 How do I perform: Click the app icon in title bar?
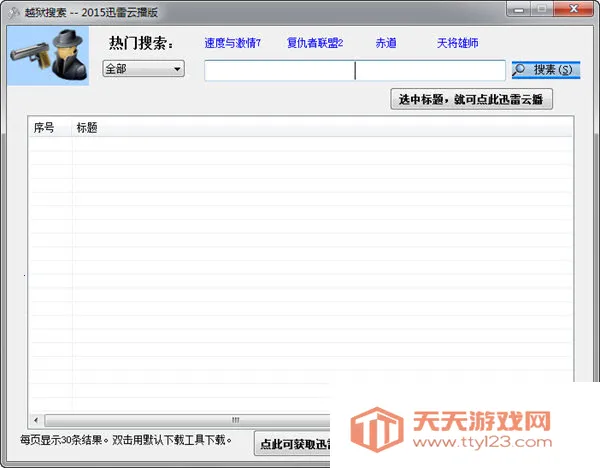(14, 13)
